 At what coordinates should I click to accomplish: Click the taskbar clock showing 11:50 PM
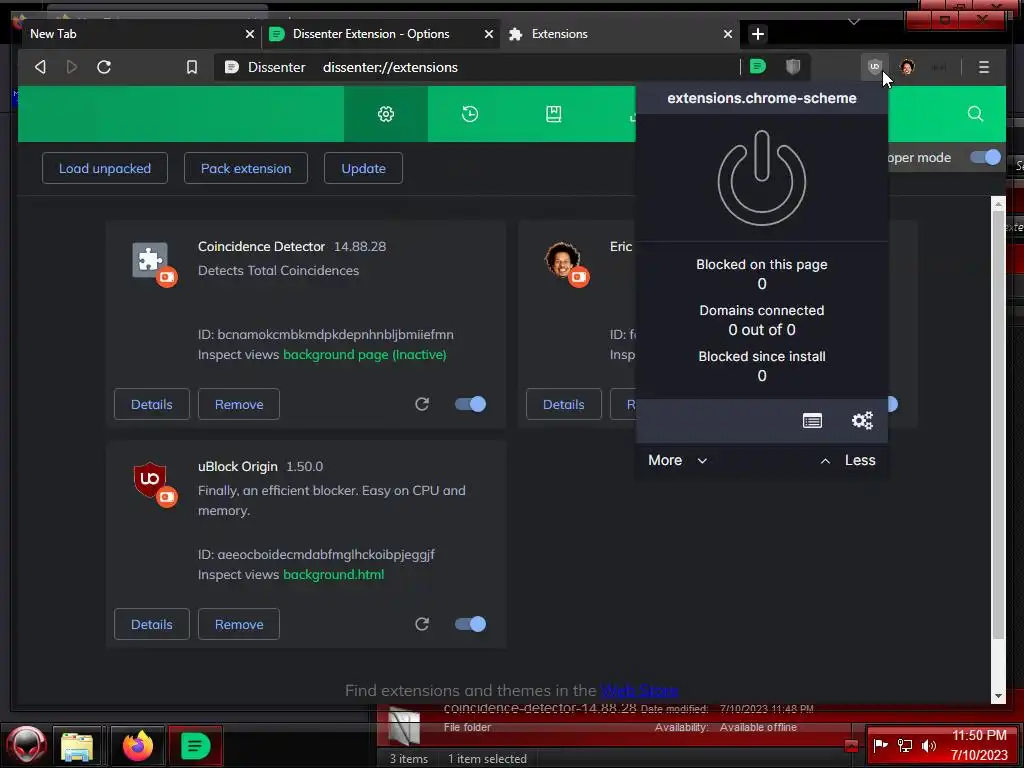979,735
